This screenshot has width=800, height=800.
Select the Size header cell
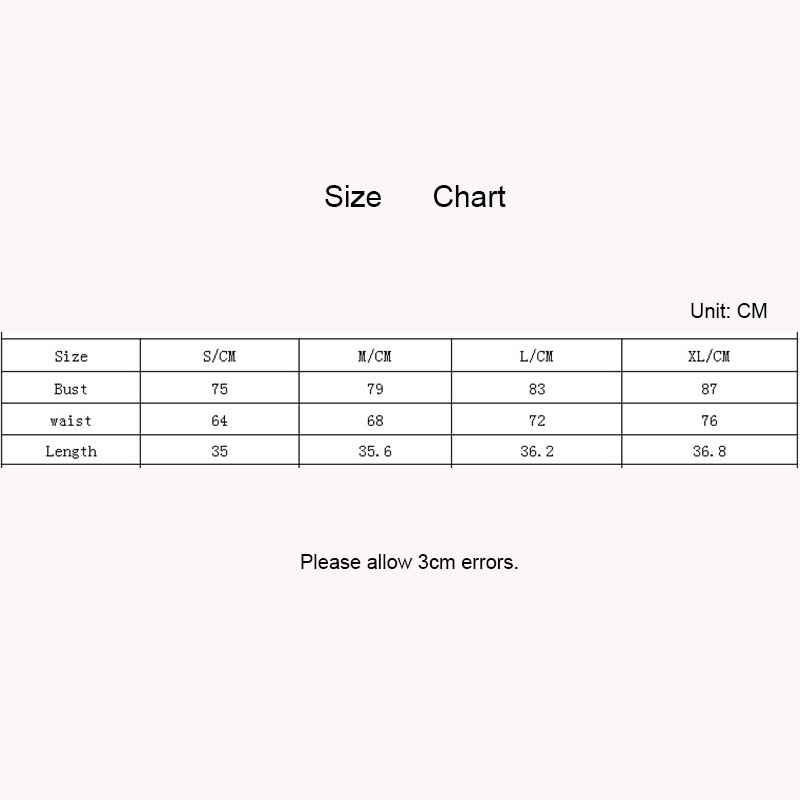71,357
